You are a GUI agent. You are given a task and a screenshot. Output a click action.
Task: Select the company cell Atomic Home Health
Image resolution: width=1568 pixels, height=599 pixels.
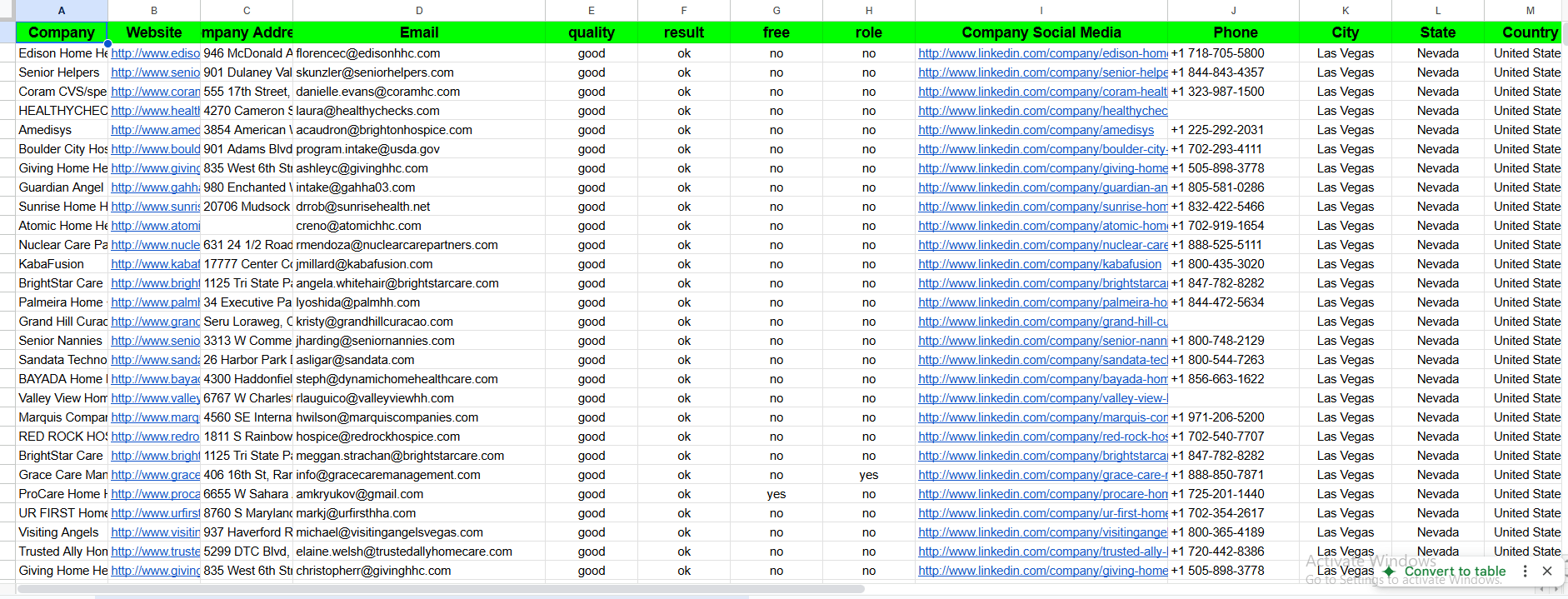coord(62,226)
